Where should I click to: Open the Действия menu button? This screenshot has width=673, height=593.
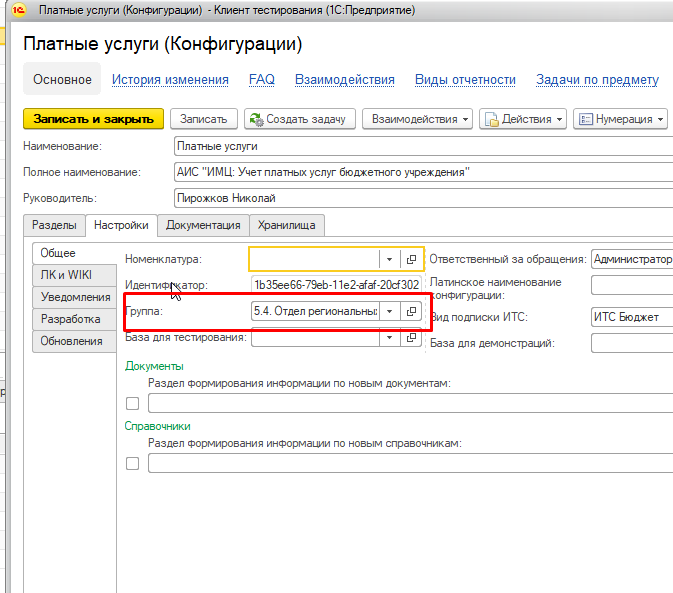point(523,119)
